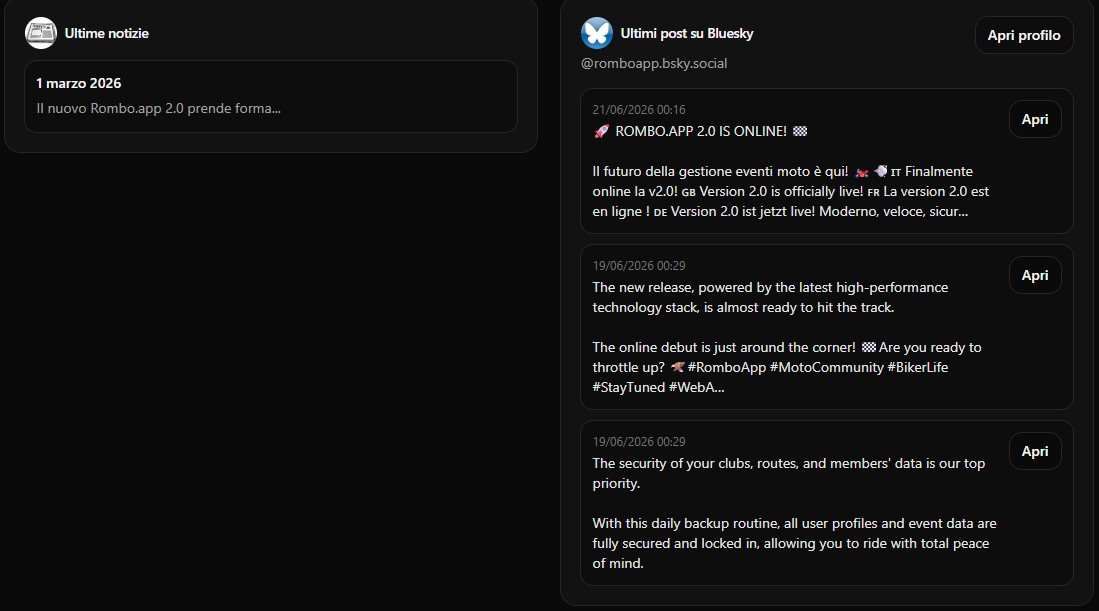This screenshot has width=1099, height=611.
Task: Click the 'Ultimi post su Bluesky' heading
Action: 687,33
